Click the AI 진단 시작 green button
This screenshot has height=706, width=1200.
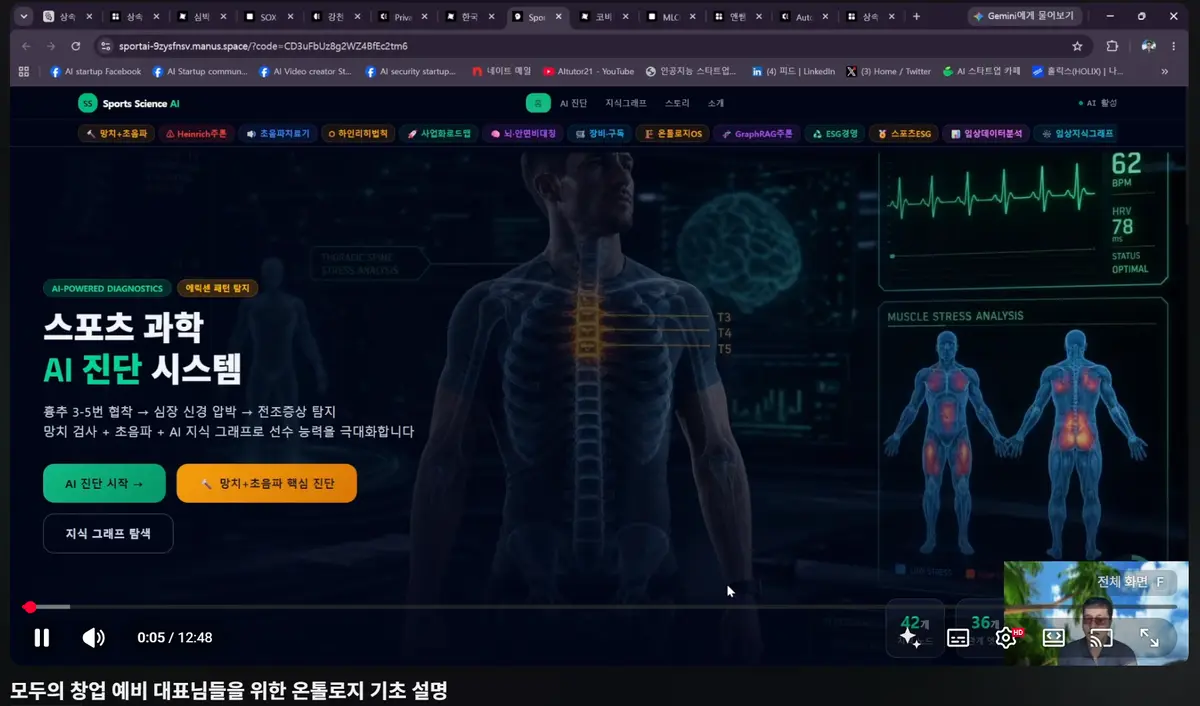click(104, 483)
